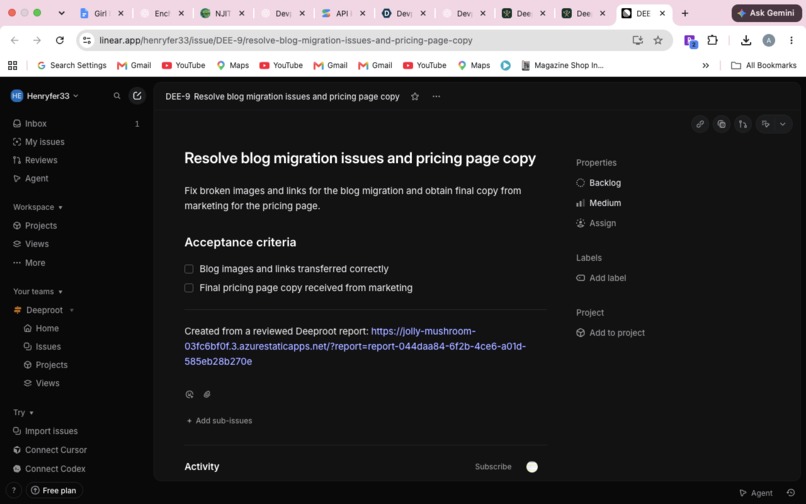Bookmark this page with star icon

658,40
